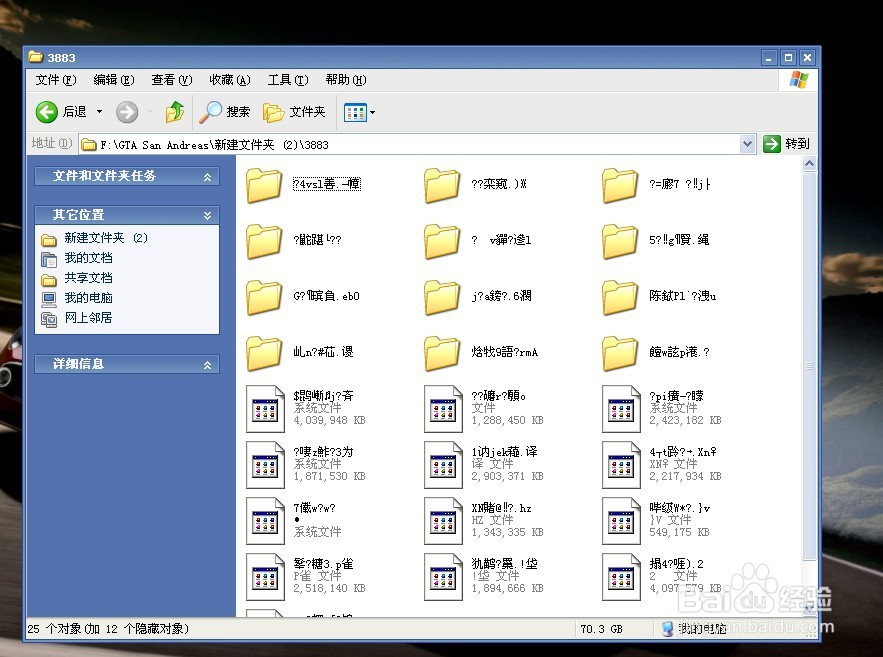Click the Up one level folder icon
Image resolution: width=883 pixels, height=657 pixels.
[174, 111]
